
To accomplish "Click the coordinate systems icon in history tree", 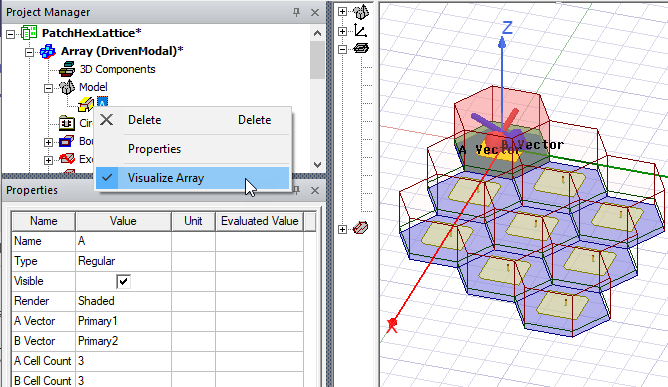I will [361, 31].
